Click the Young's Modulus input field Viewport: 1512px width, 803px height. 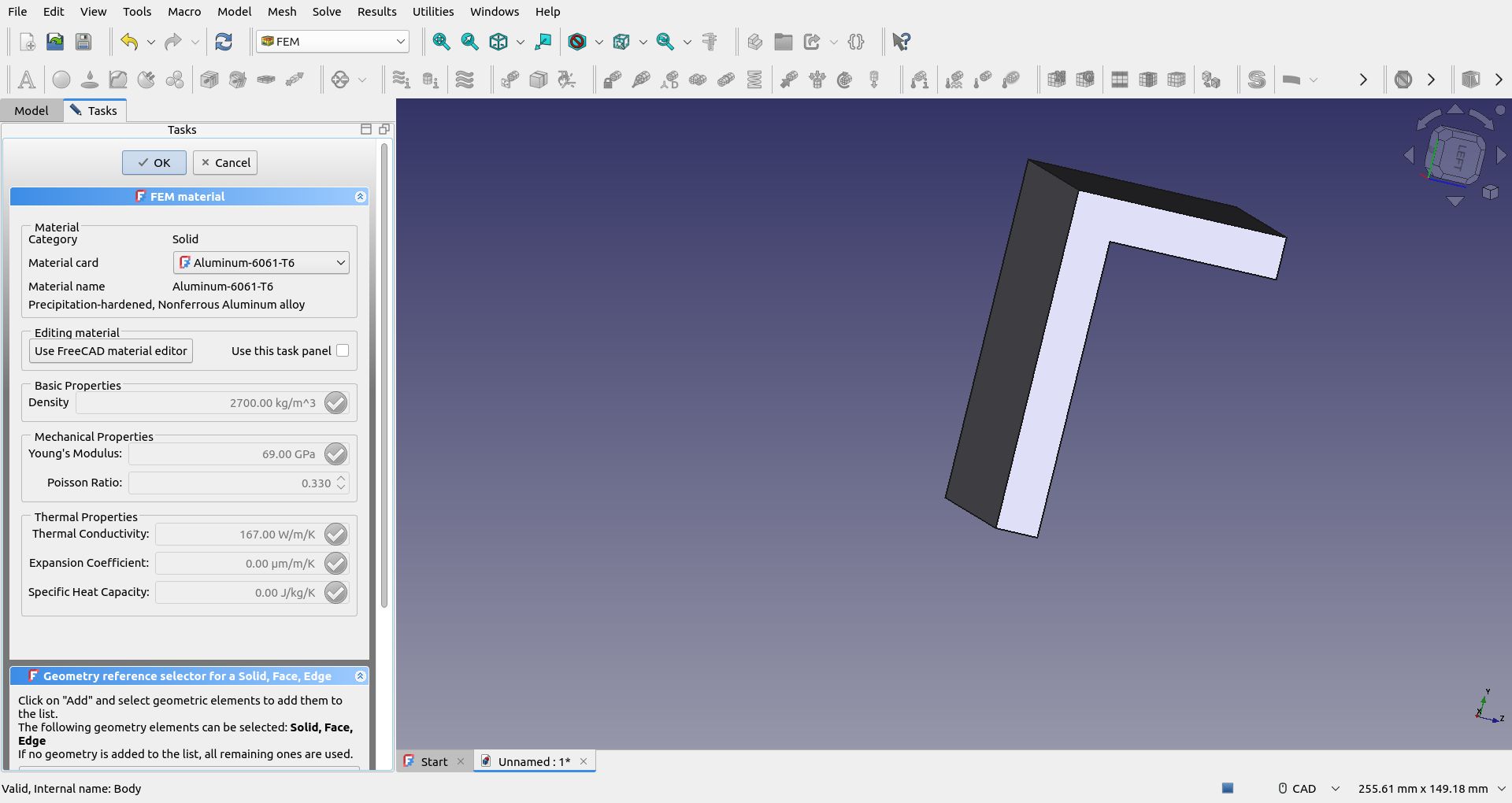point(225,454)
